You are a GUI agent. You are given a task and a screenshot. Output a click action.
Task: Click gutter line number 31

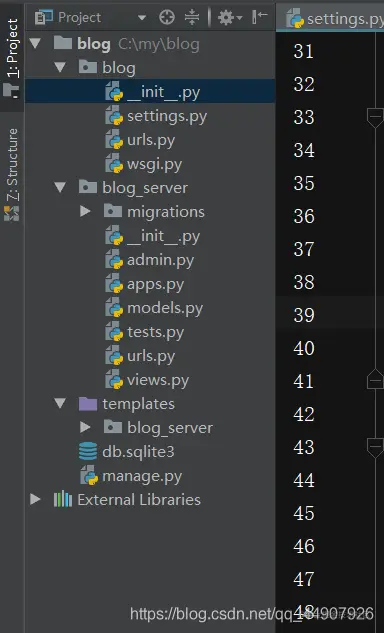(x=304, y=51)
